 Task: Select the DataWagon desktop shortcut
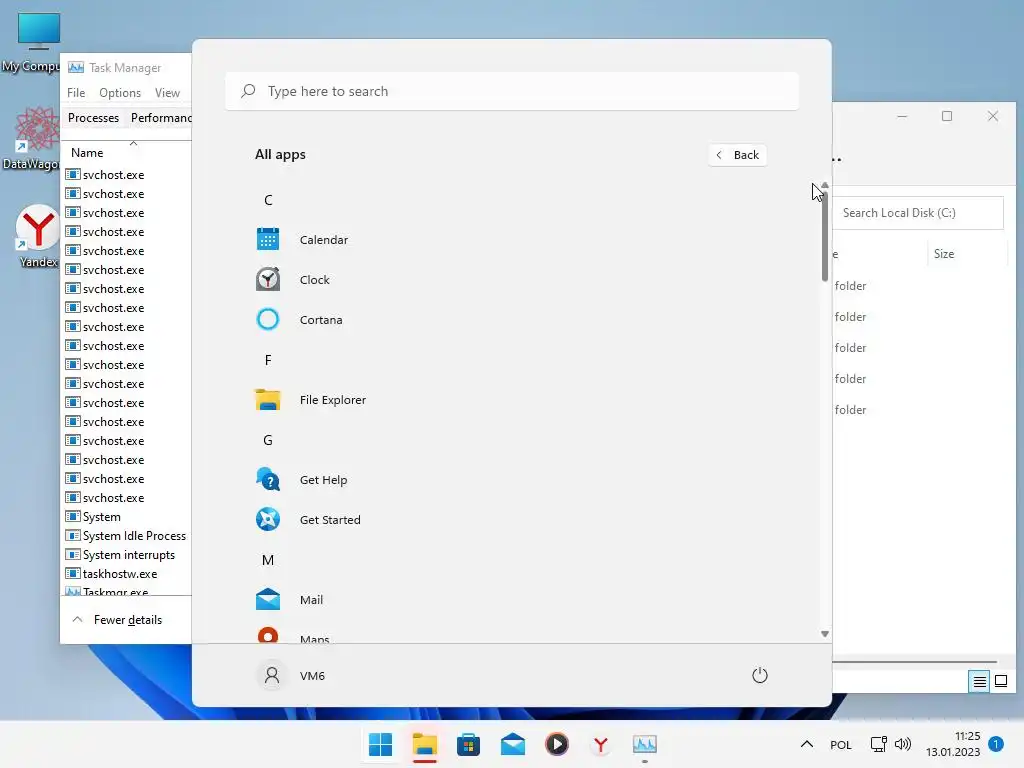pyautogui.click(x=31, y=138)
